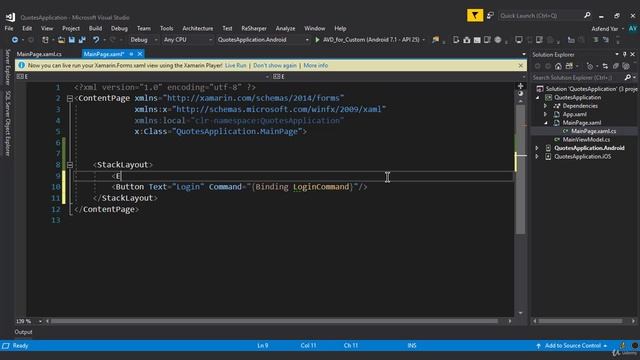
Task: Switch to the MainPage.xaml.cs tab
Action: [39, 54]
